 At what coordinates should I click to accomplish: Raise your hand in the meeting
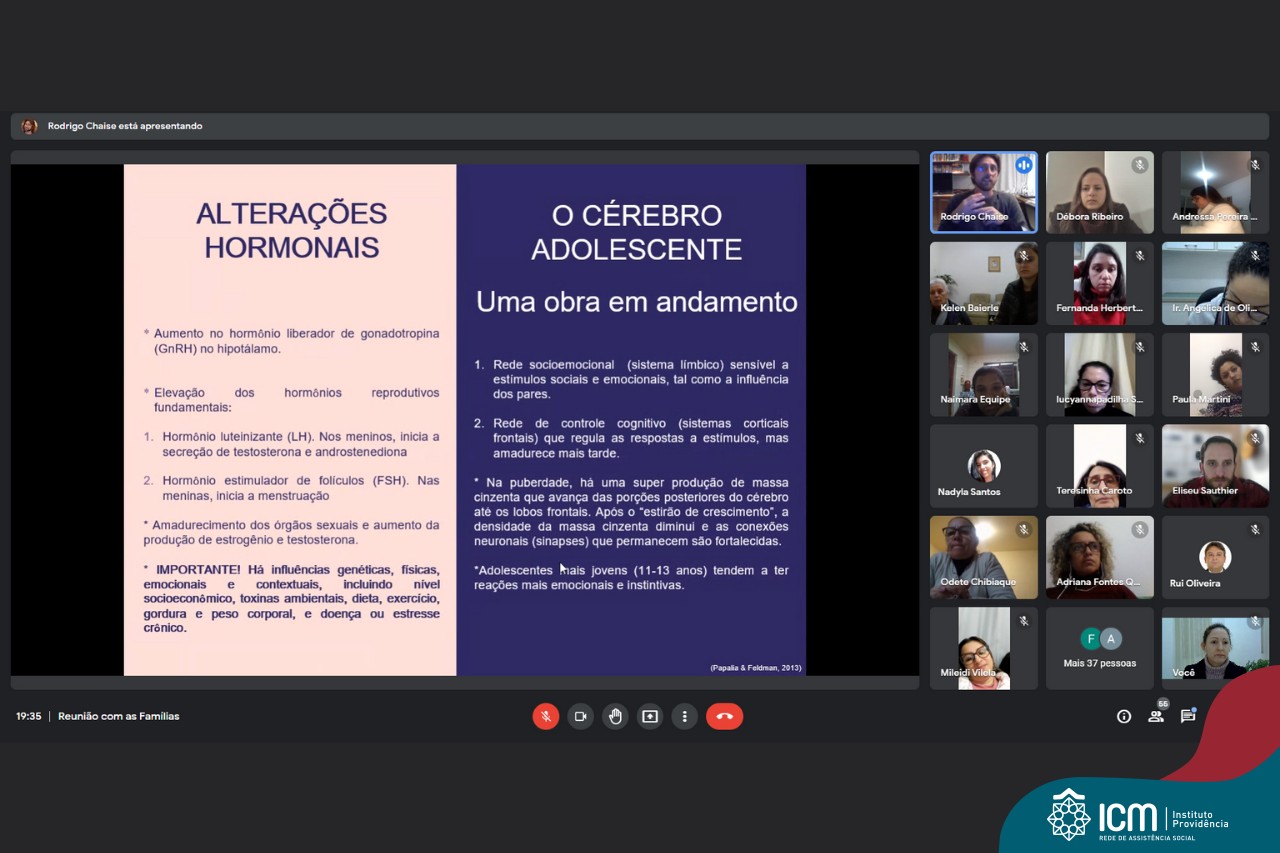615,716
